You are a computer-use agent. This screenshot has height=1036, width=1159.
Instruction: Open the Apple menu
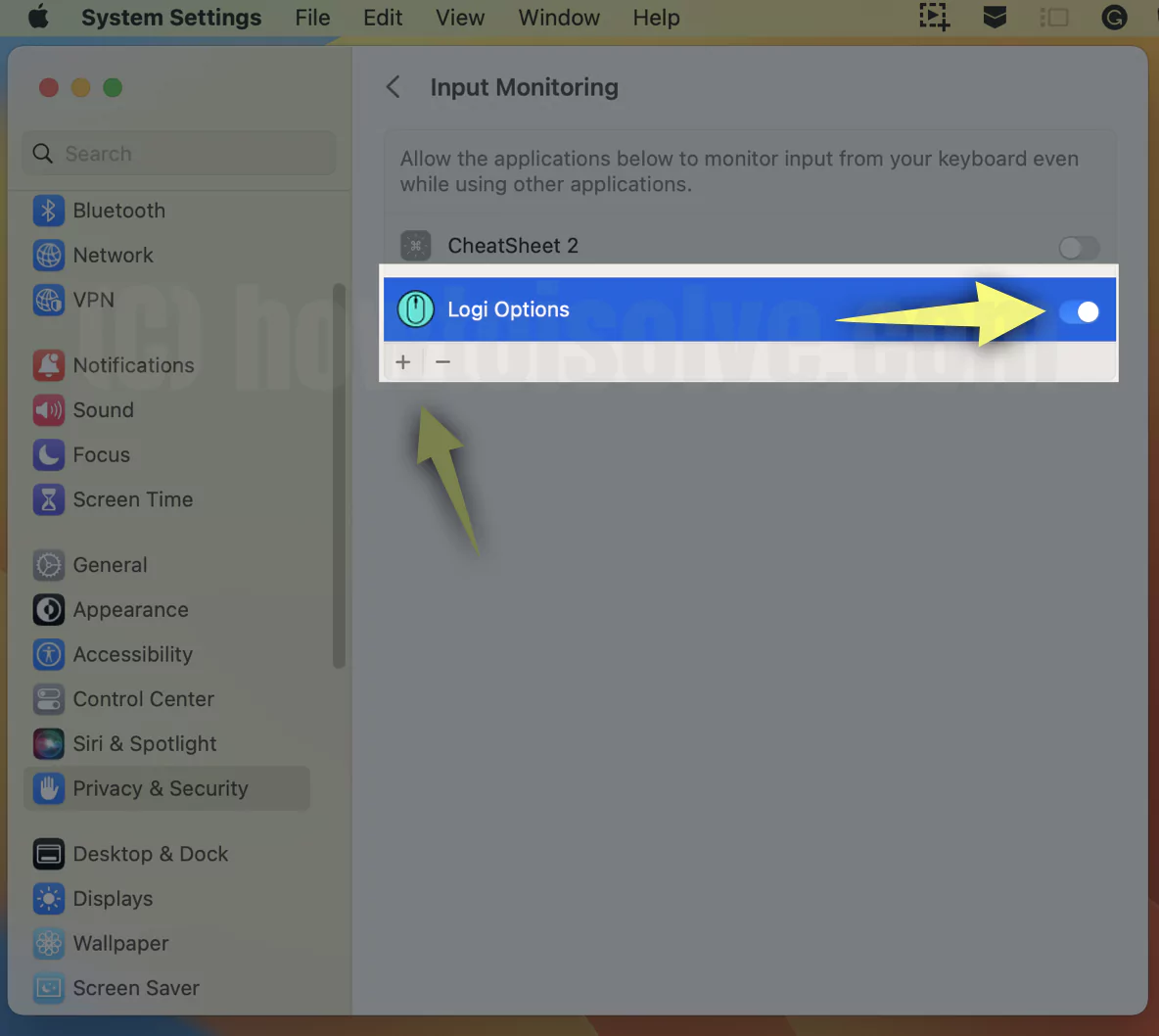[38, 17]
